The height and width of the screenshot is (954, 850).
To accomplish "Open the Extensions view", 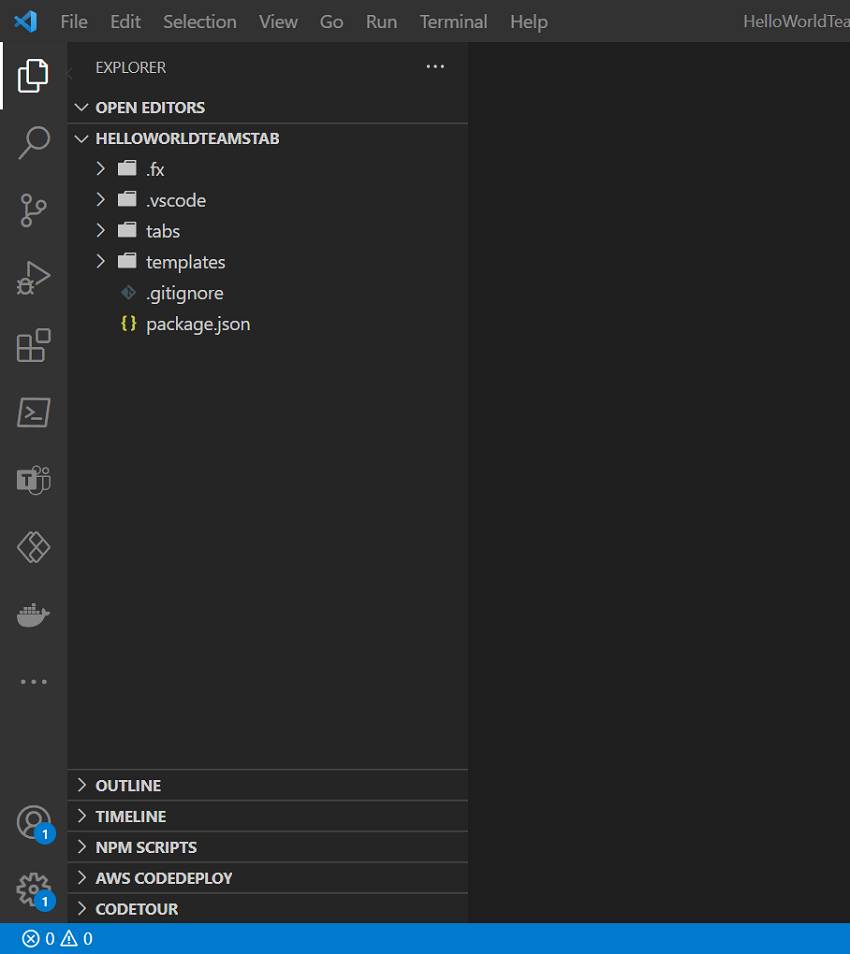I will [34, 346].
